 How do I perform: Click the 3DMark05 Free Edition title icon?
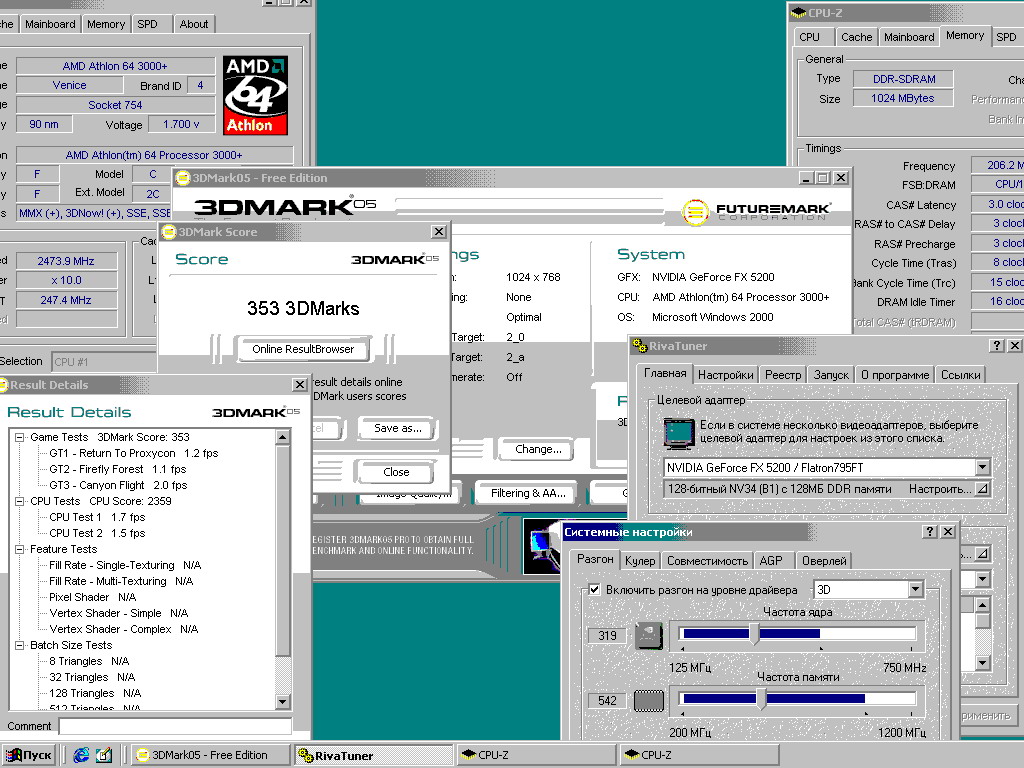(183, 178)
